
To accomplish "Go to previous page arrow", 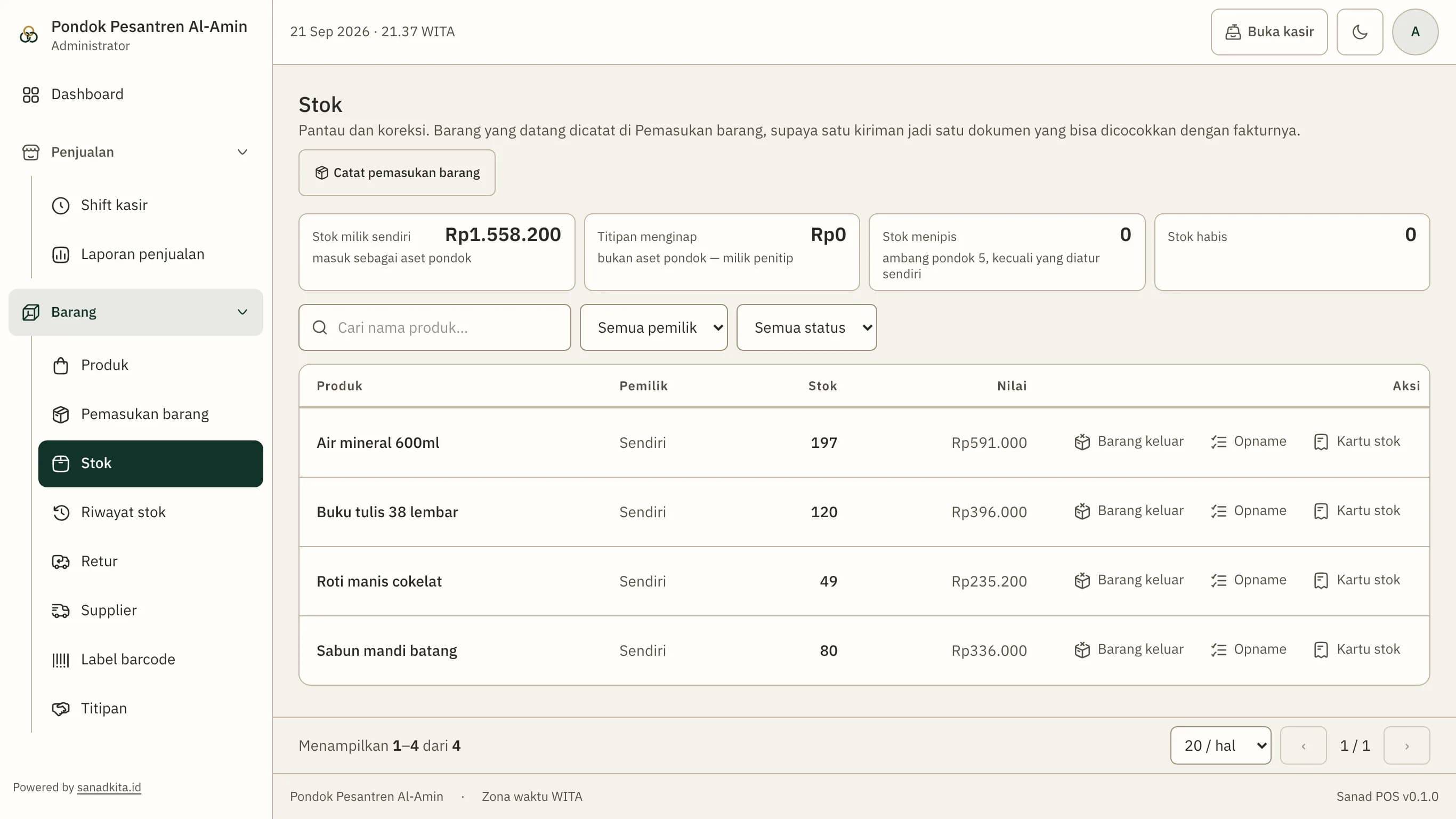I will [1303, 745].
